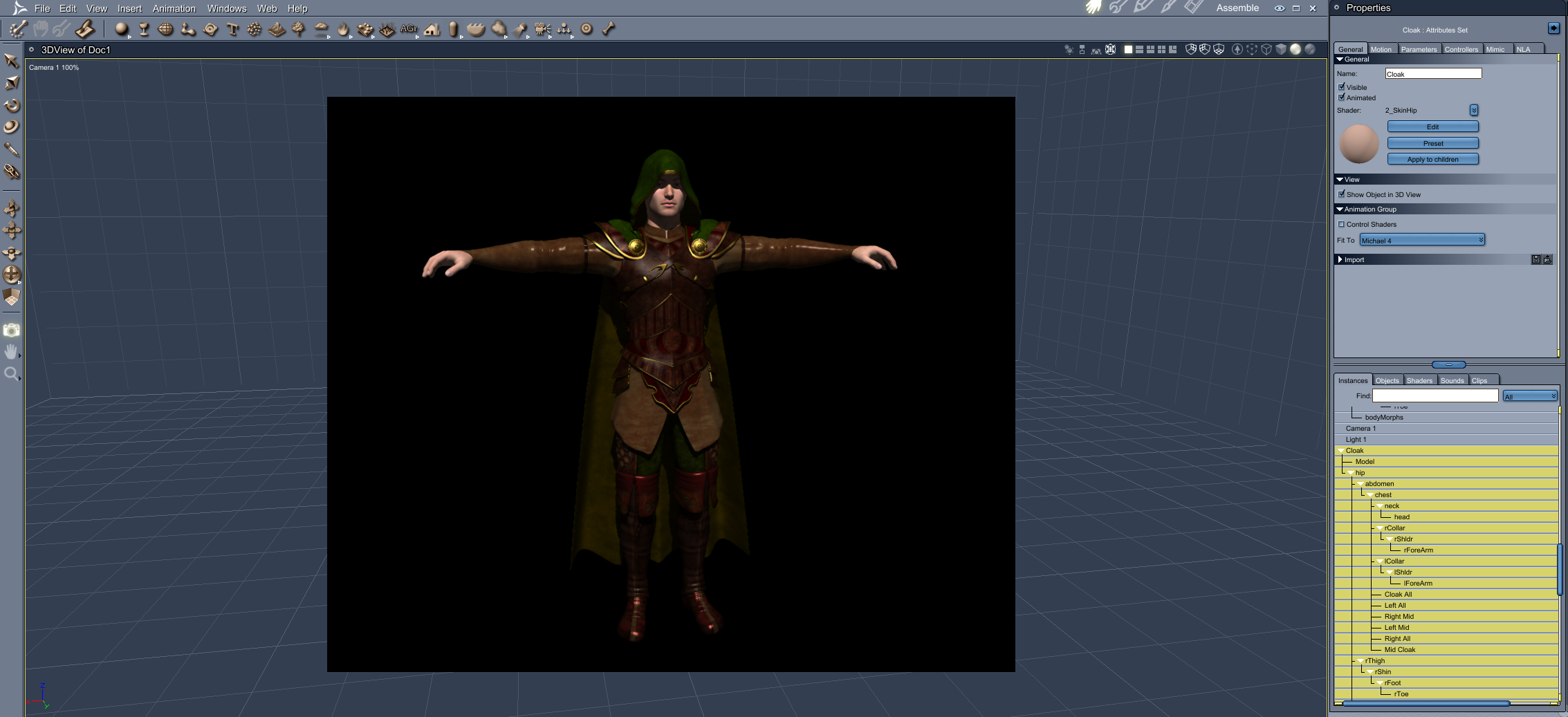This screenshot has height=717, width=1568.
Task: Switch to the Parameters tab
Action: point(1419,49)
